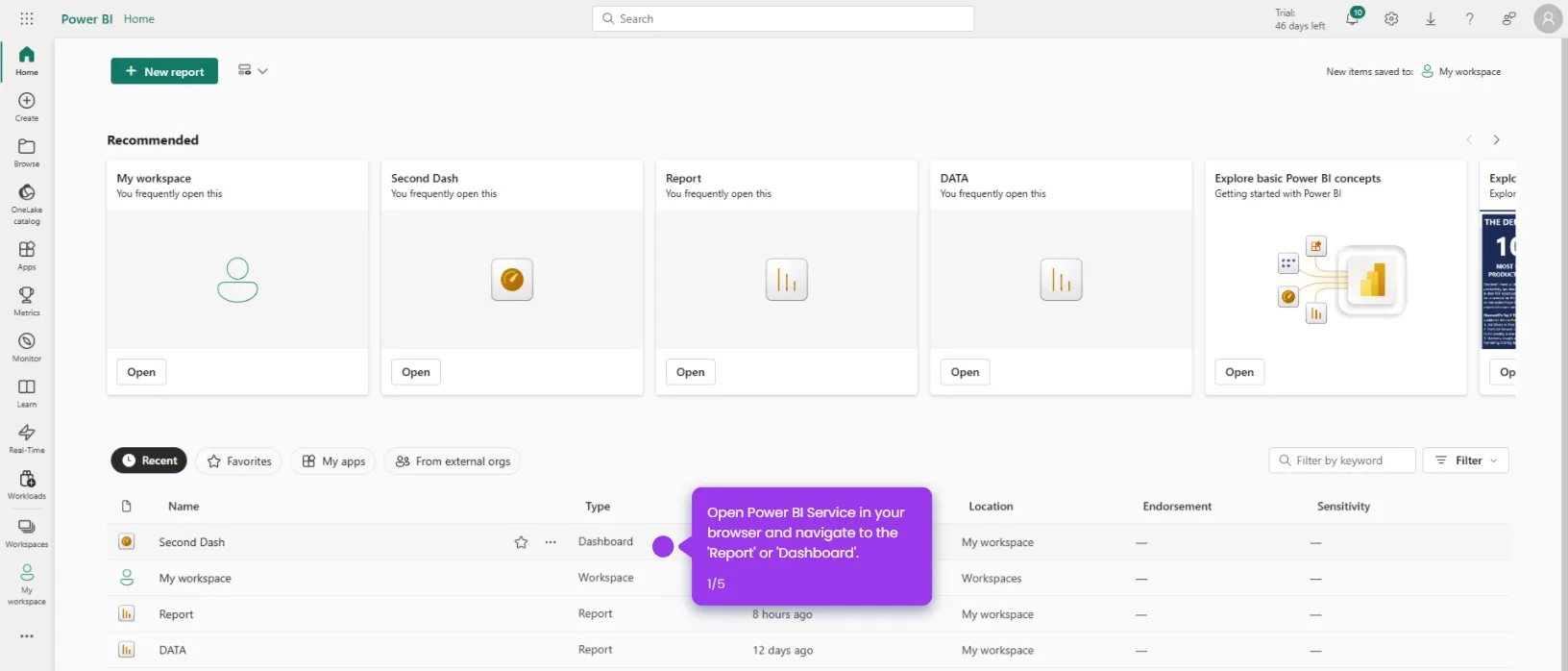Focus the Search box
Screen dimensions: 1568x671
coord(783,18)
